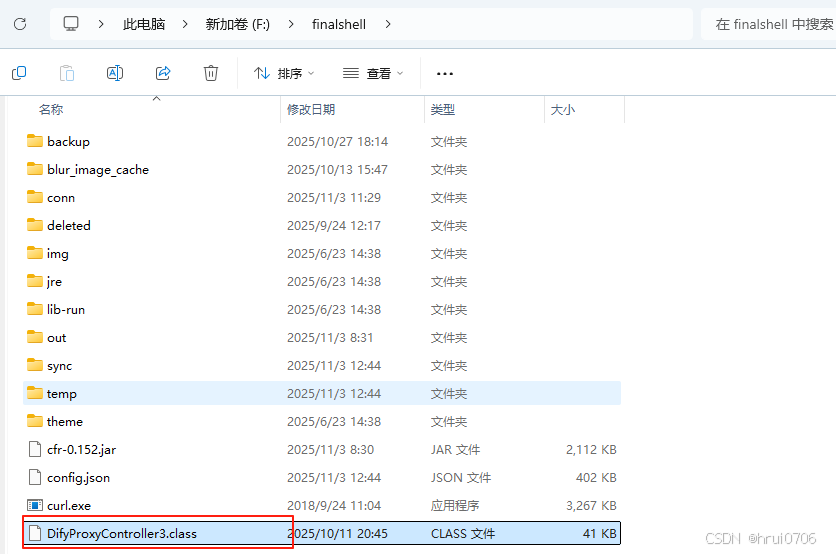This screenshot has height=554, width=836.
Task: Expand chevron after the computer icon
Action: coord(101,24)
